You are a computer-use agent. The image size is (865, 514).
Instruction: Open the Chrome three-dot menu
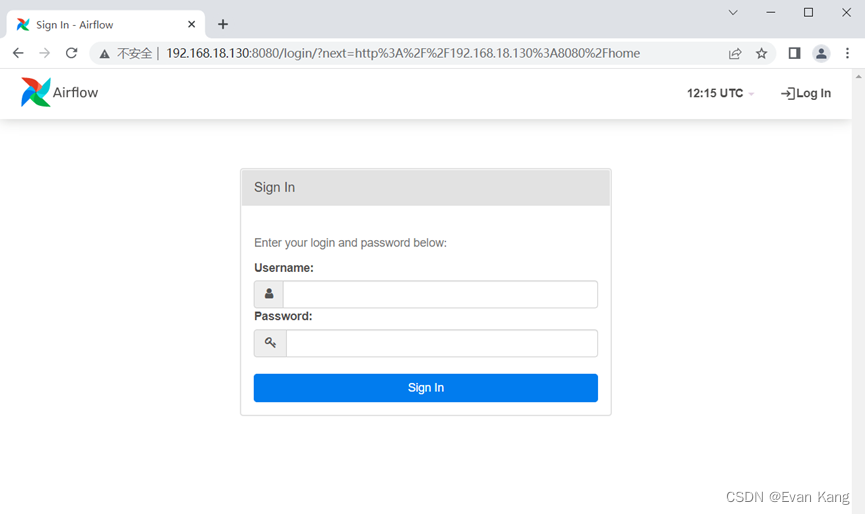click(847, 53)
